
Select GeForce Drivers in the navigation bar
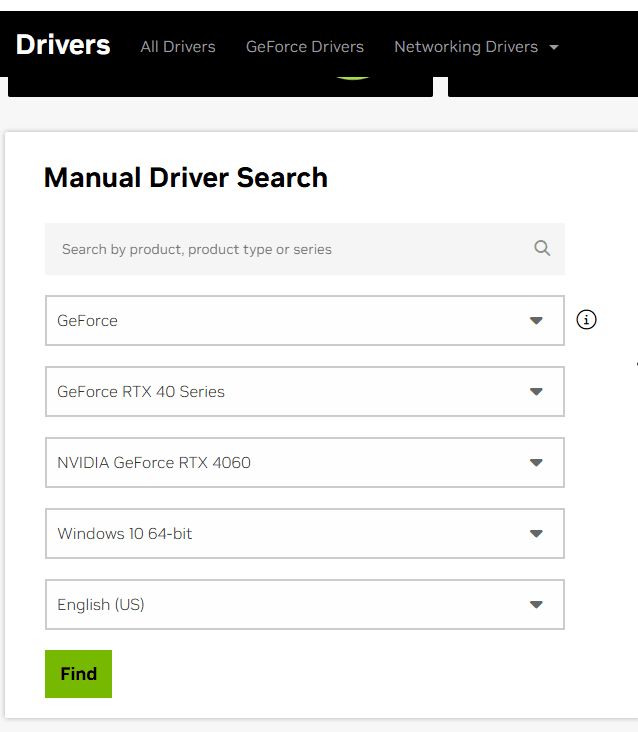[305, 47]
